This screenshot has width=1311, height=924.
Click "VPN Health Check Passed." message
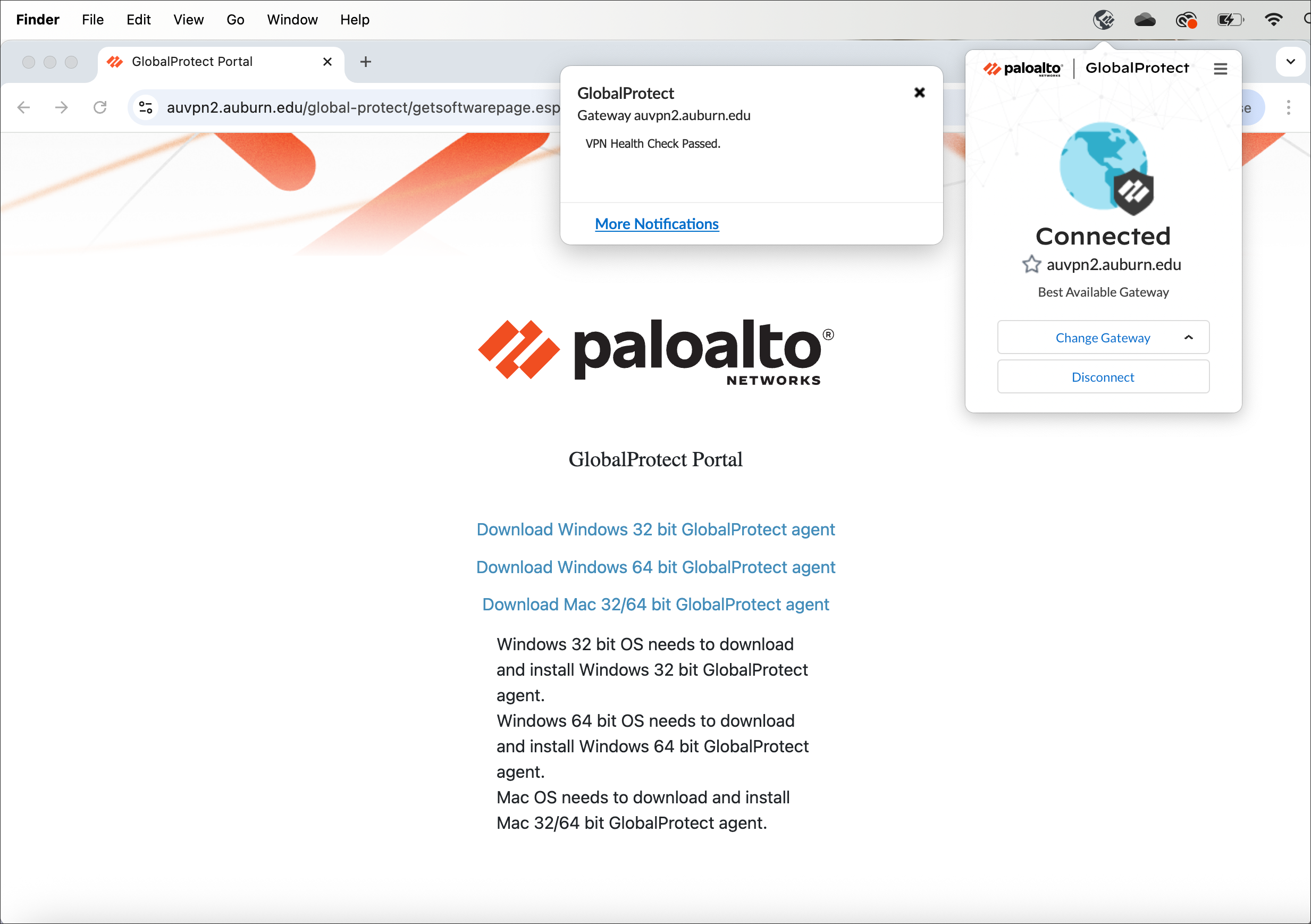[x=653, y=144]
